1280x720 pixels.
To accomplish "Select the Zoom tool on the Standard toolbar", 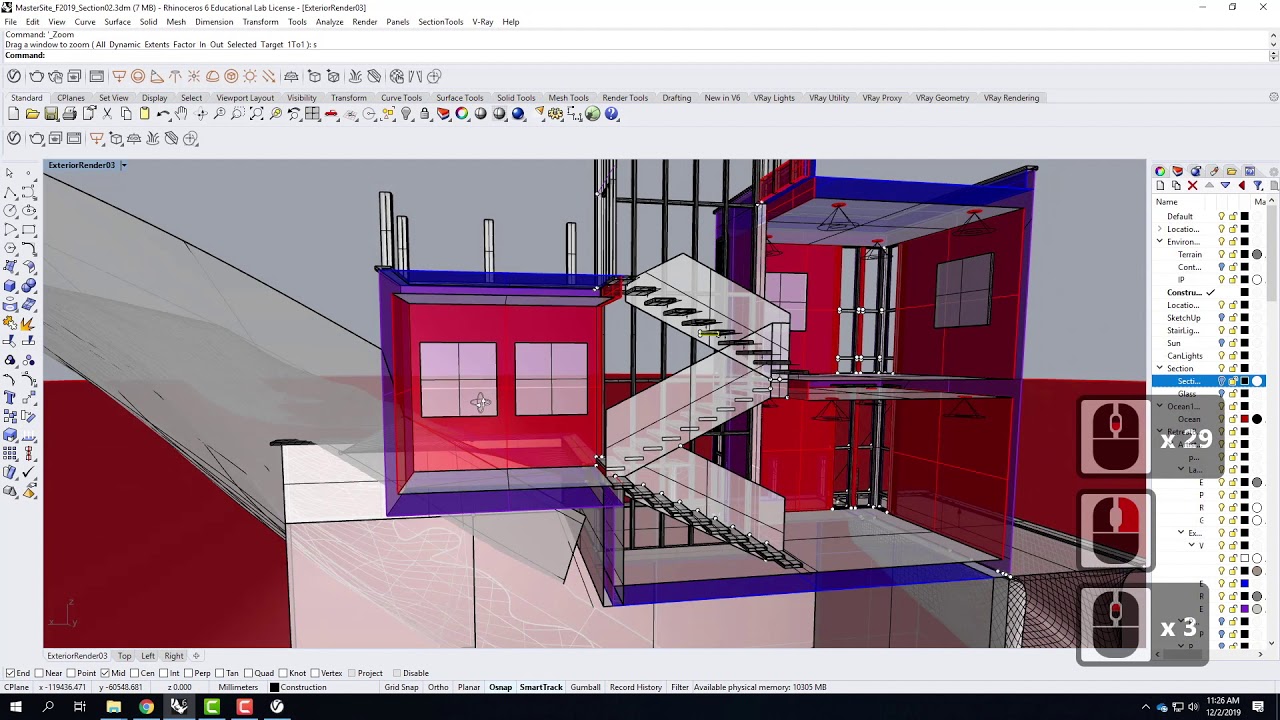I will (x=219, y=114).
